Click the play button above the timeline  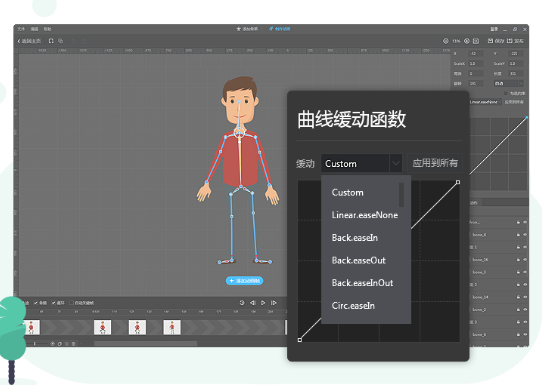(x=263, y=303)
